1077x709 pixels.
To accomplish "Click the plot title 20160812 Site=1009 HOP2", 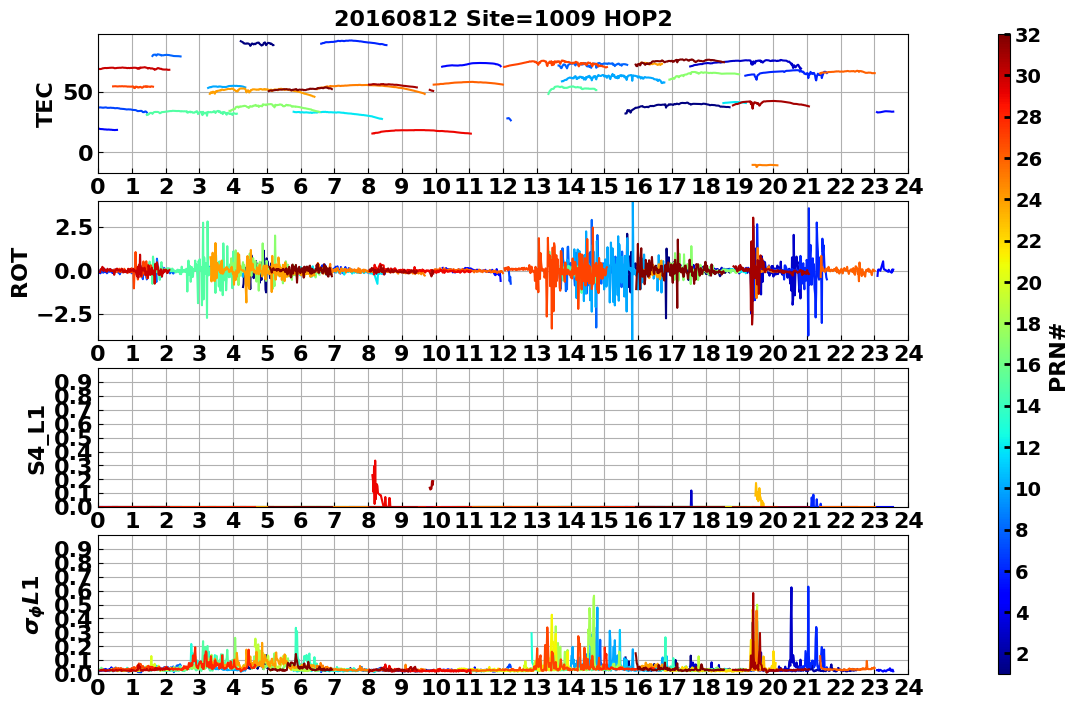I will pyautogui.click(x=503, y=19).
